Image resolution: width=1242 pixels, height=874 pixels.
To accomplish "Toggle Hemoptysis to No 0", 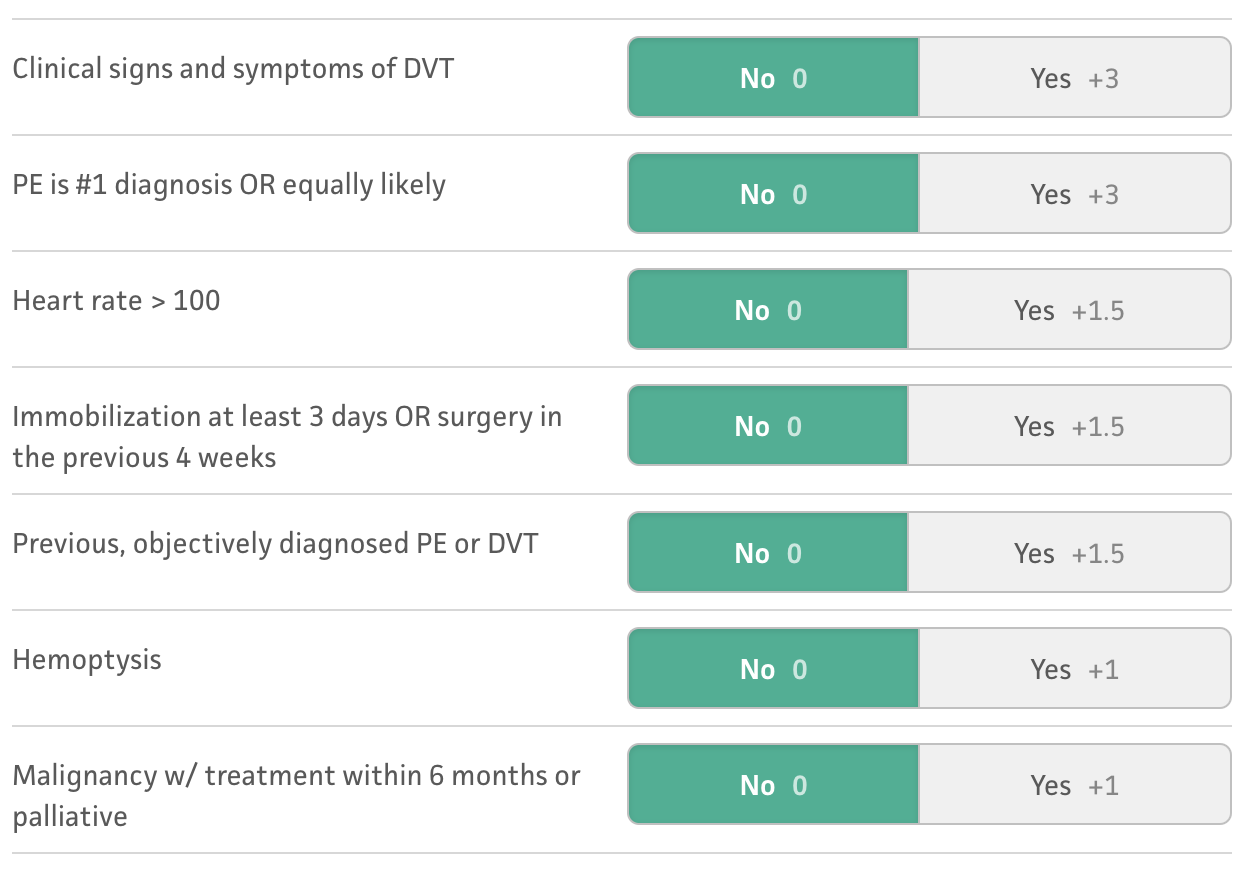I will coord(773,669).
